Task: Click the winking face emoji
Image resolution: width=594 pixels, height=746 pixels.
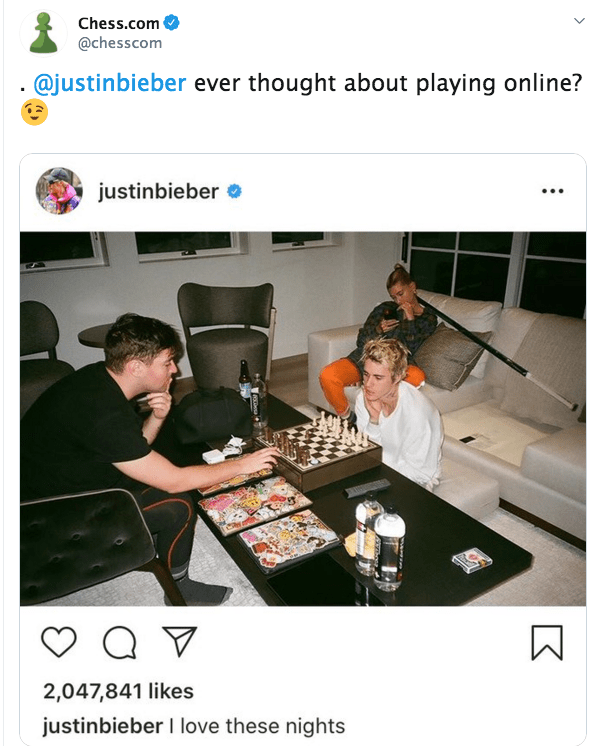Action: tap(34, 112)
